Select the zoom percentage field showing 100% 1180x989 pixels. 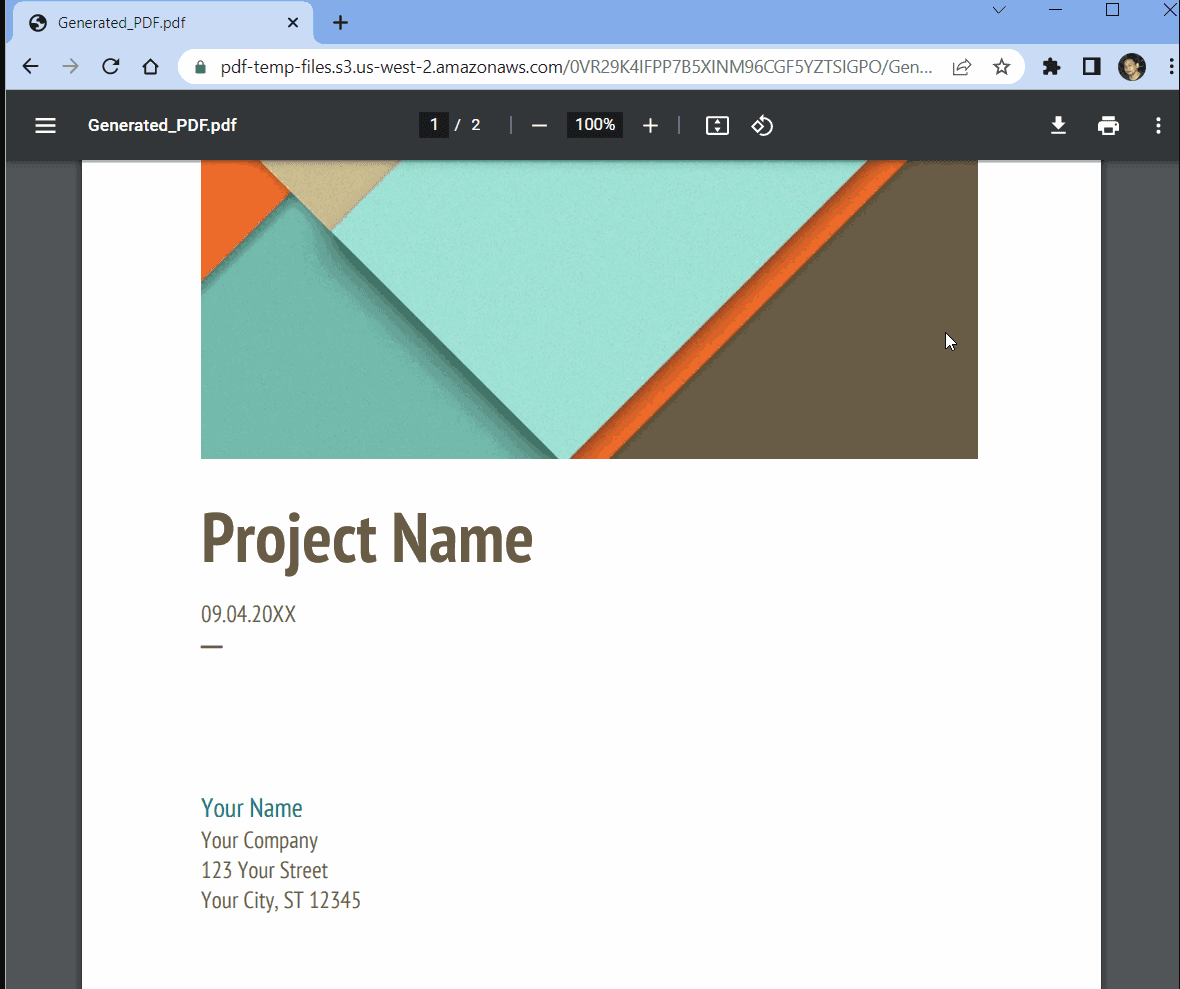(595, 125)
